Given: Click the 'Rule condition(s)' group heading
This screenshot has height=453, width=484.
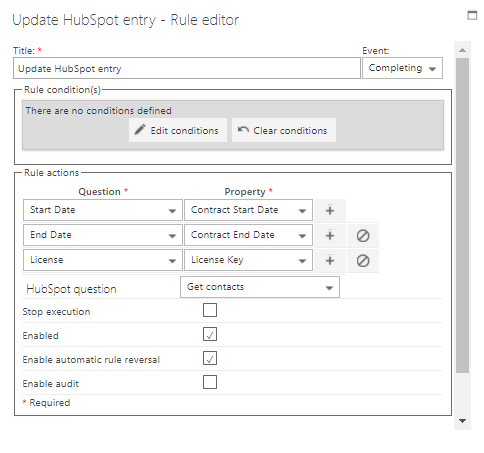Looking at the screenshot, I should [62, 90].
